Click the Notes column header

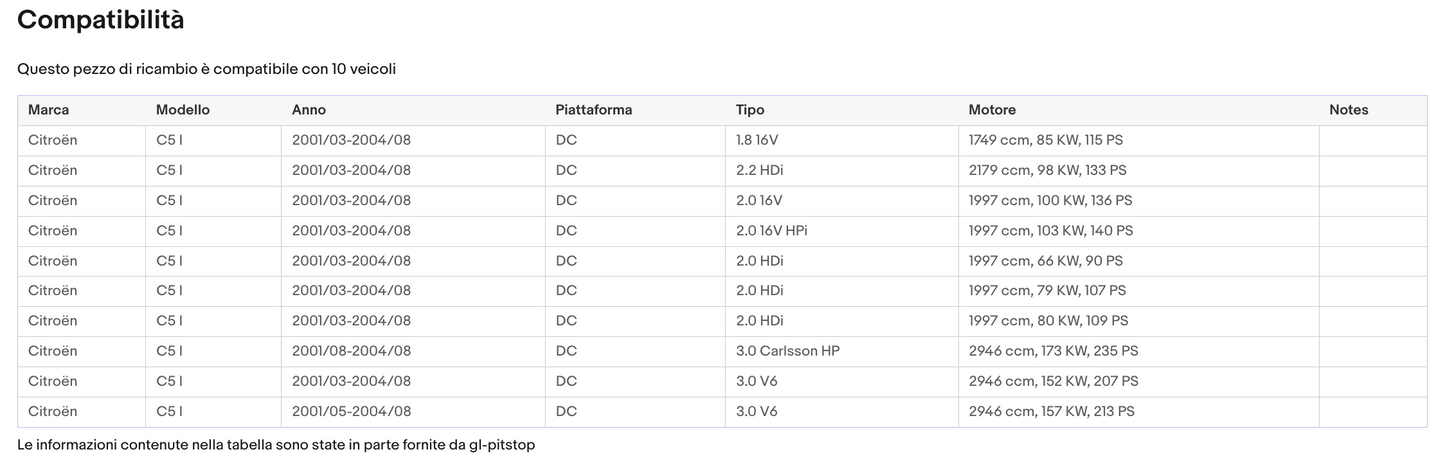[x=1348, y=110]
